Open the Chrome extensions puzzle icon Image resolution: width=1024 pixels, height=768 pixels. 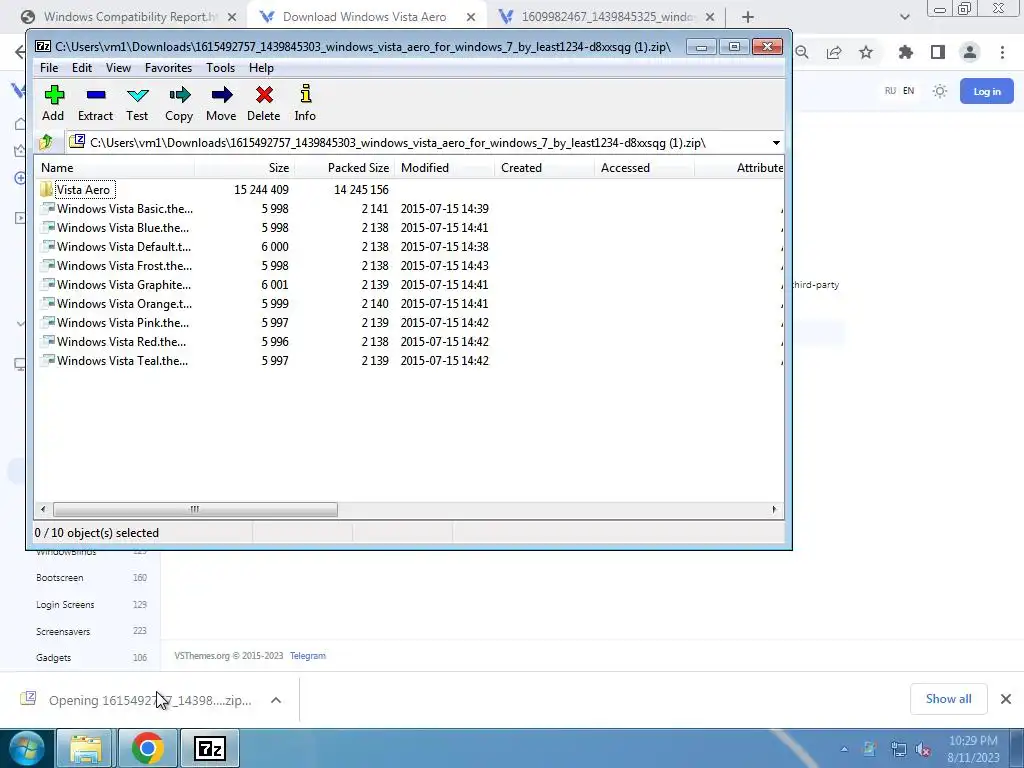[x=906, y=53]
